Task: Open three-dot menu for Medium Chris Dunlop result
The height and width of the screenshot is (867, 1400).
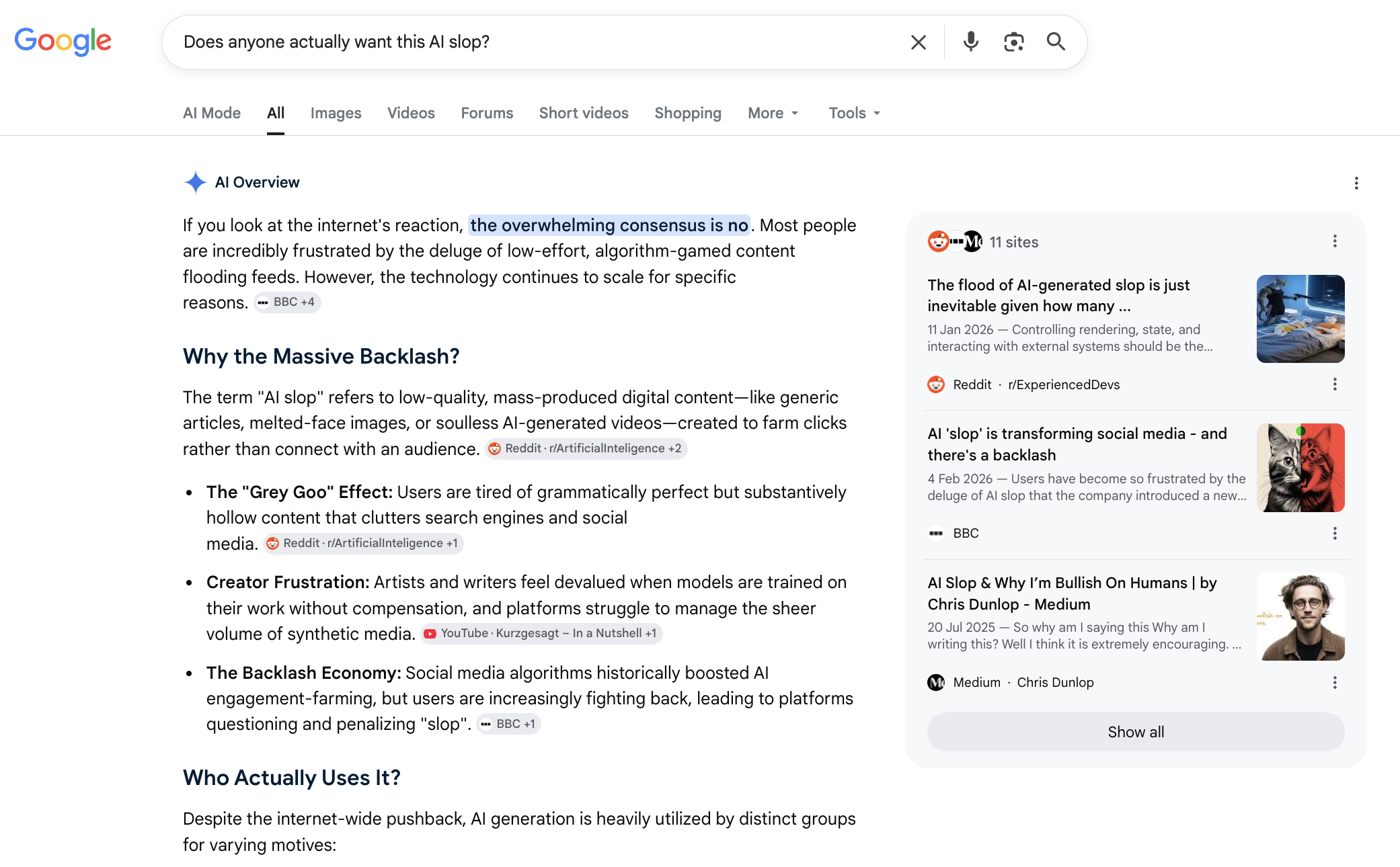Action: pos(1335,683)
